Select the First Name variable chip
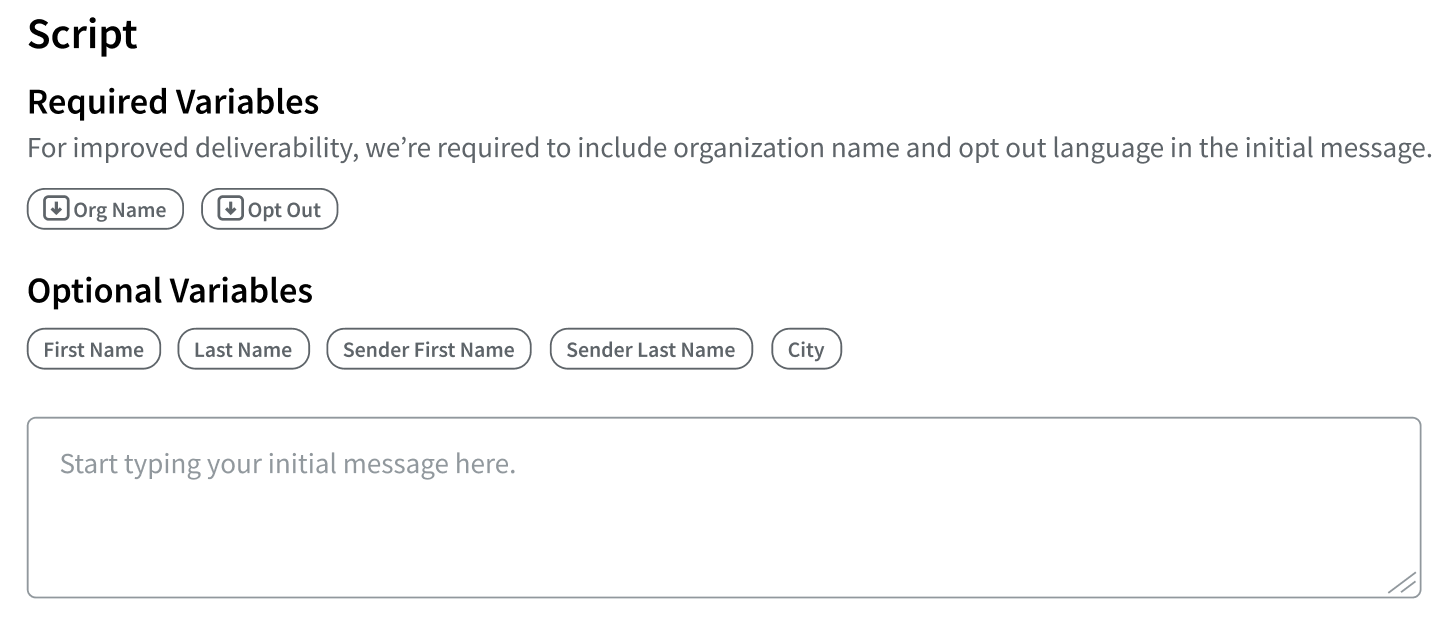The image size is (1456, 632). pyautogui.click(x=93, y=348)
